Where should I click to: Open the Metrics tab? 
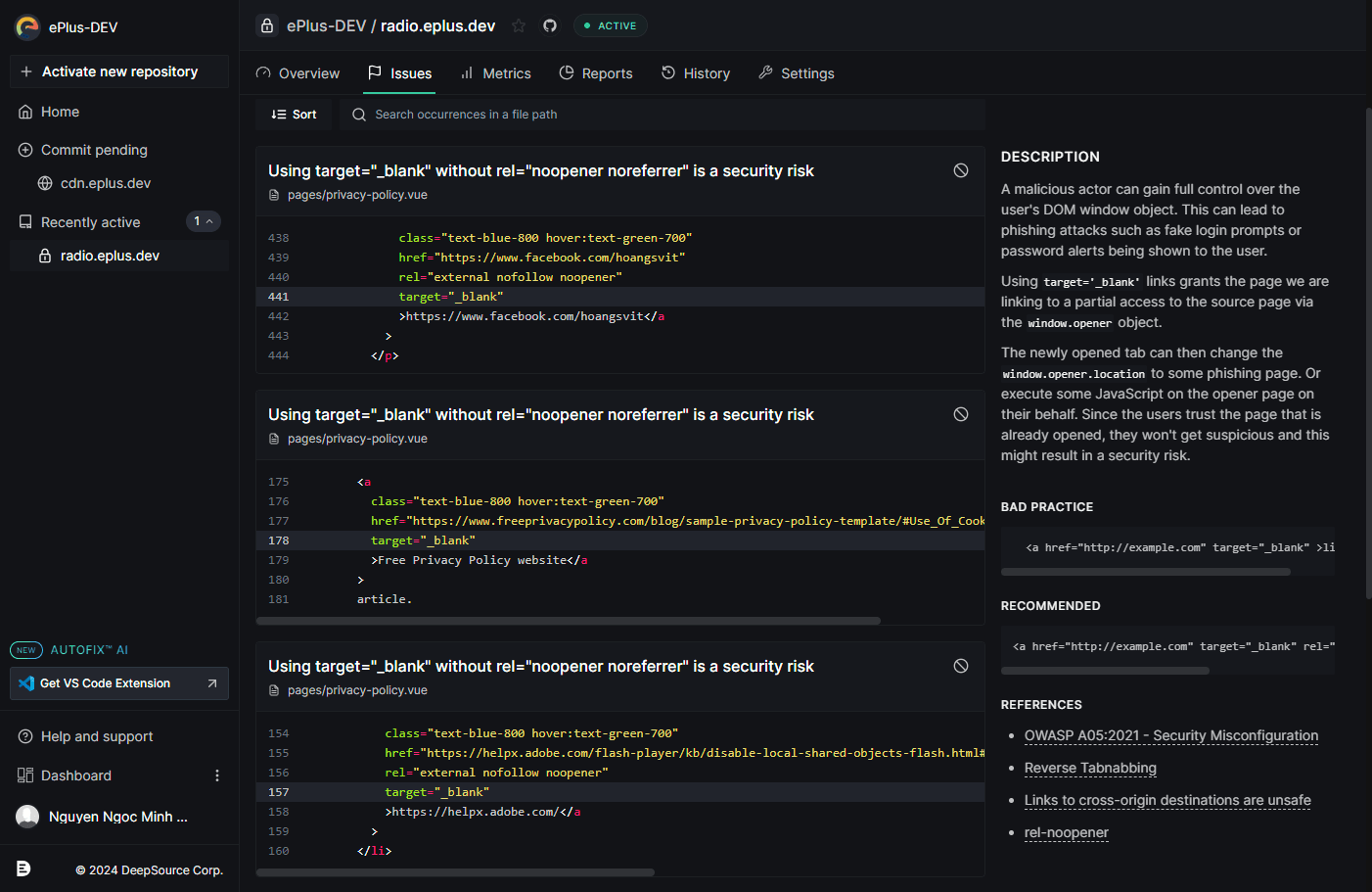tap(495, 73)
